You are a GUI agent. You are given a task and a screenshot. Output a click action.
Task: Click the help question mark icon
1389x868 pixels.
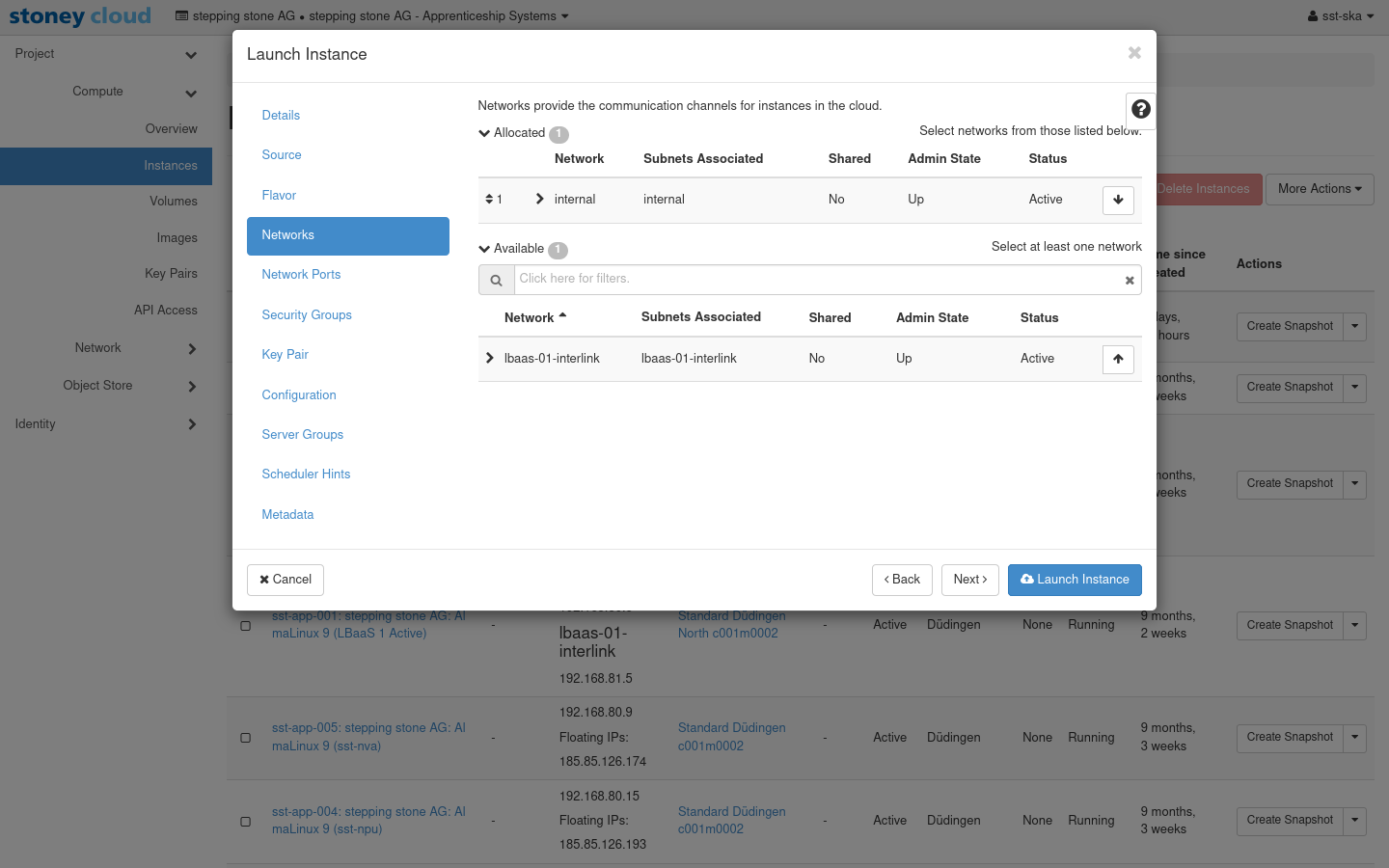(x=1140, y=110)
